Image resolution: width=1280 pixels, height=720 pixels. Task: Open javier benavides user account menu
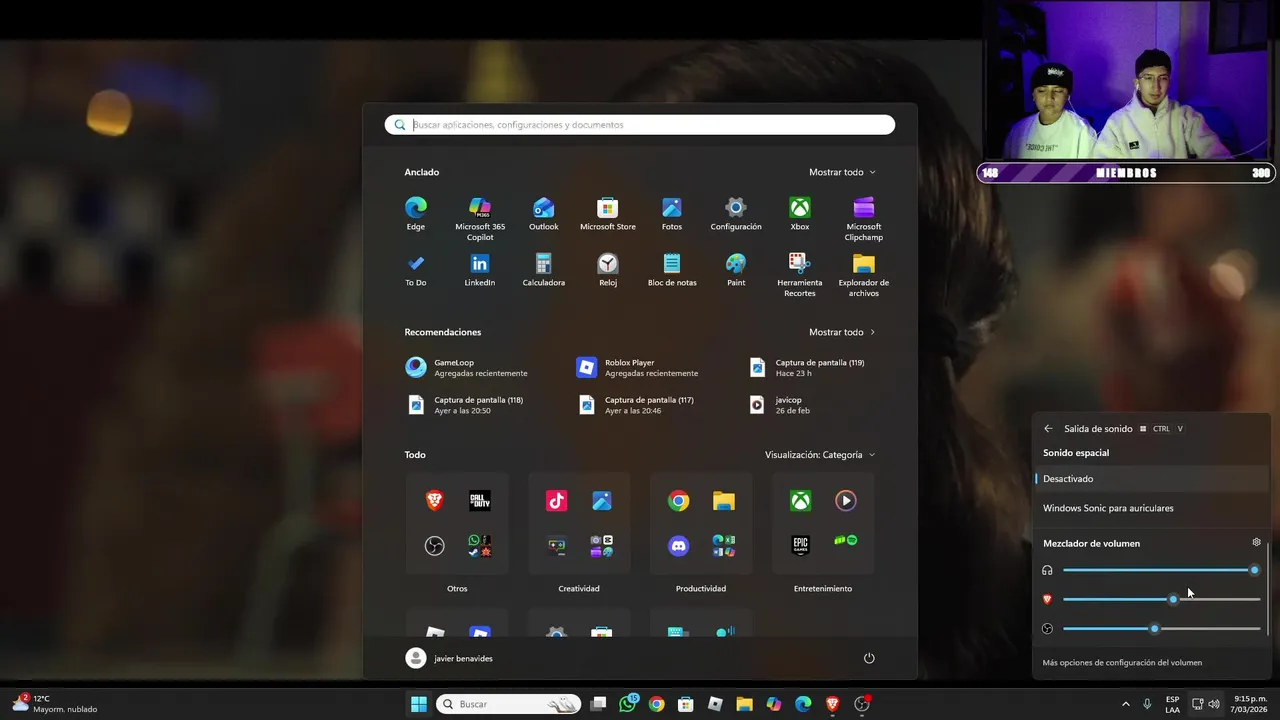point(449,658)
